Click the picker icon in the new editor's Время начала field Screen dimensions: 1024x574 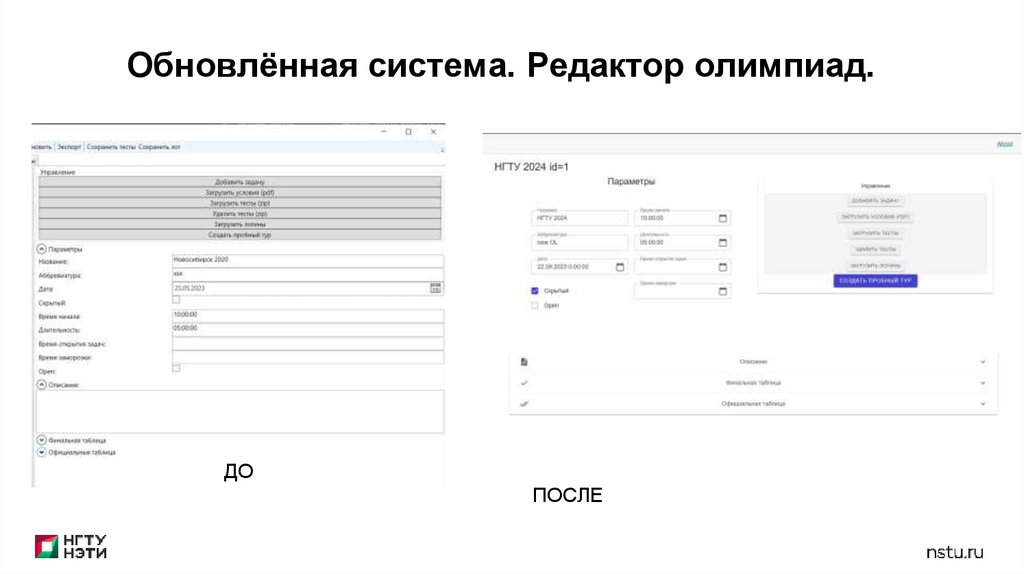coord(722,218)
